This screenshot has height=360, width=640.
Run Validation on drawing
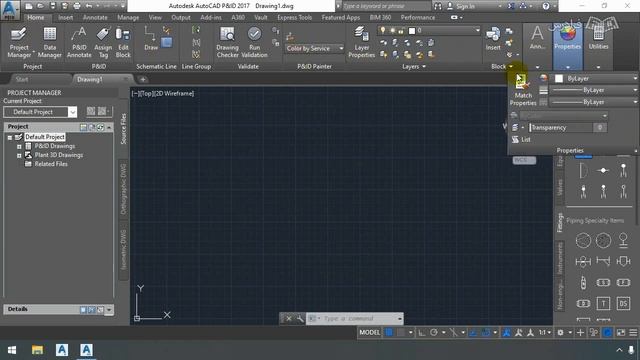pyautogui.click(x=254, y=42)
